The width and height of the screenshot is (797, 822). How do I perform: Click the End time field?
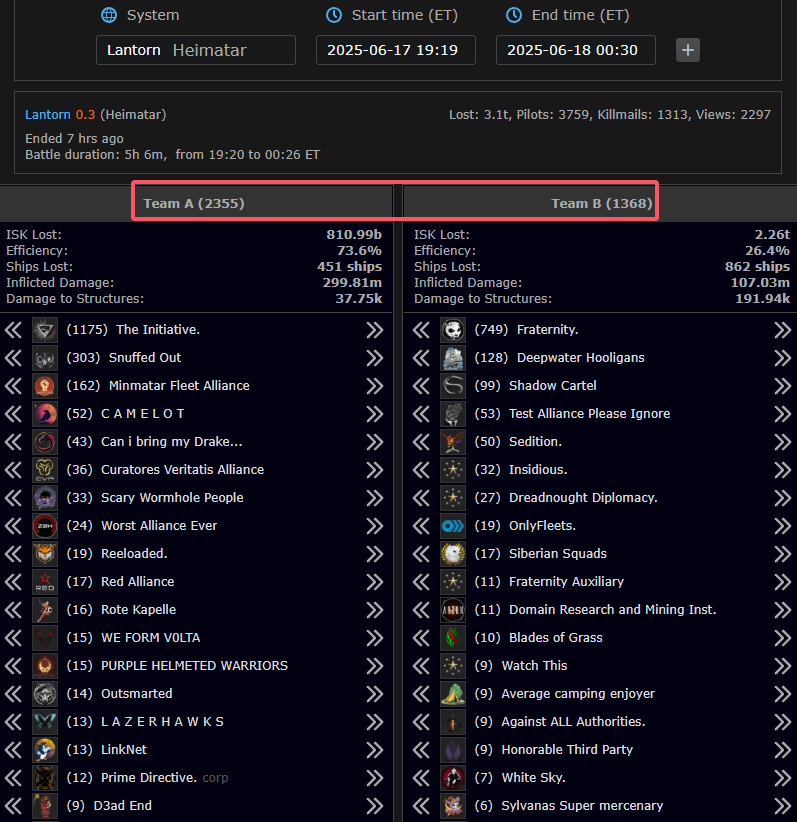[575, 50]
